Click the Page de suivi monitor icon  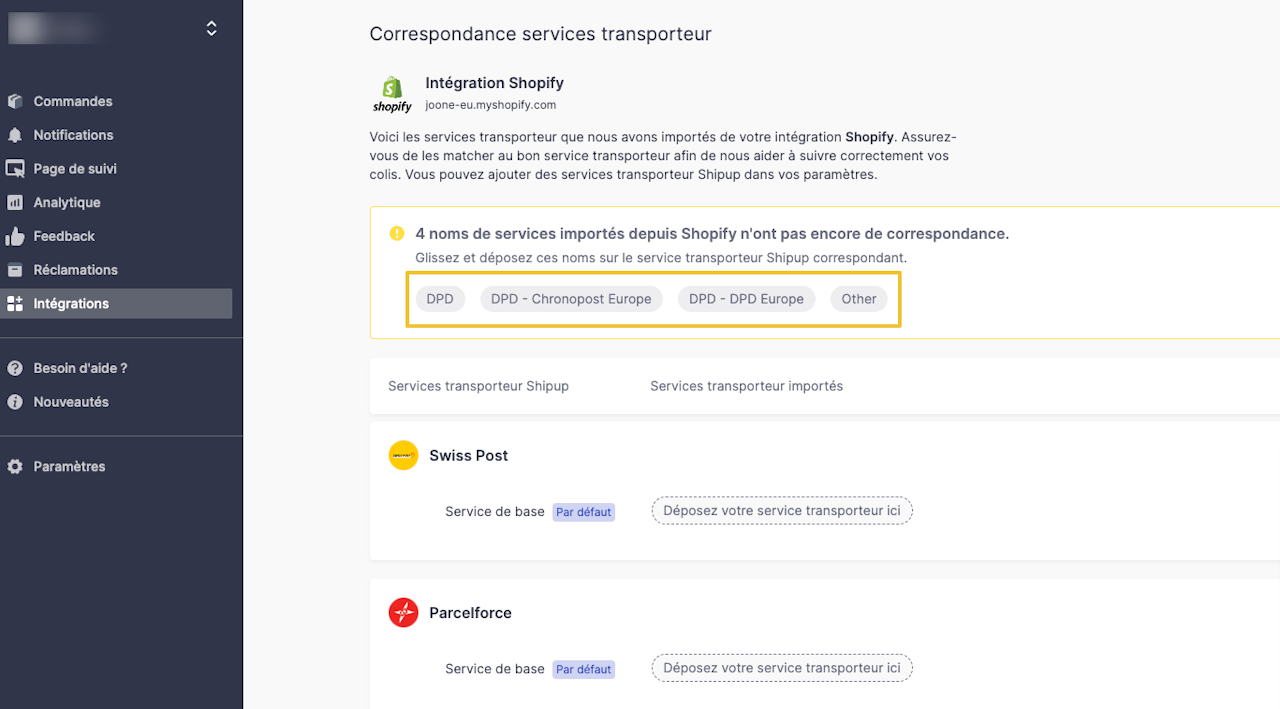(15, 169)
